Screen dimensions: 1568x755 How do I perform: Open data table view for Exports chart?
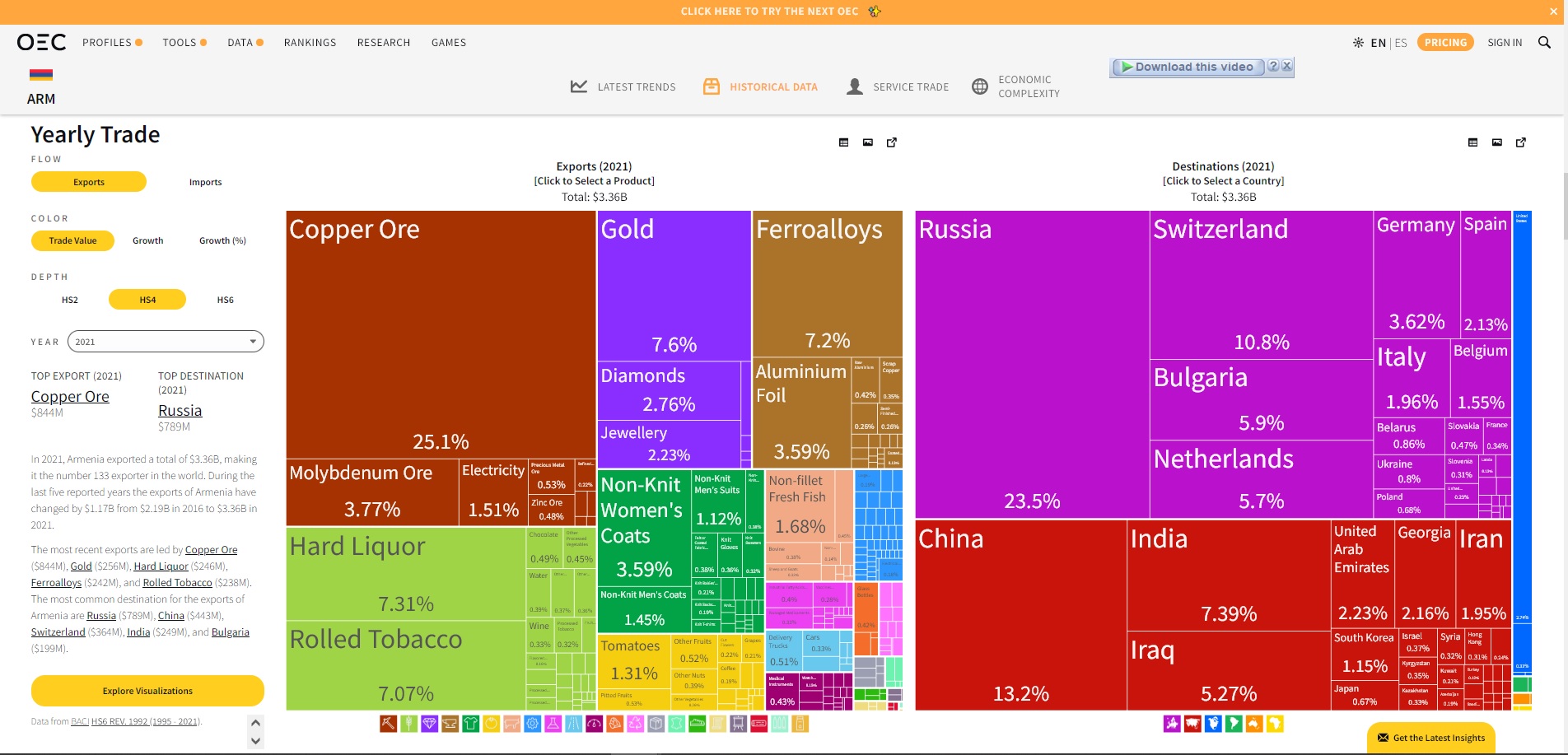(843, 142)
